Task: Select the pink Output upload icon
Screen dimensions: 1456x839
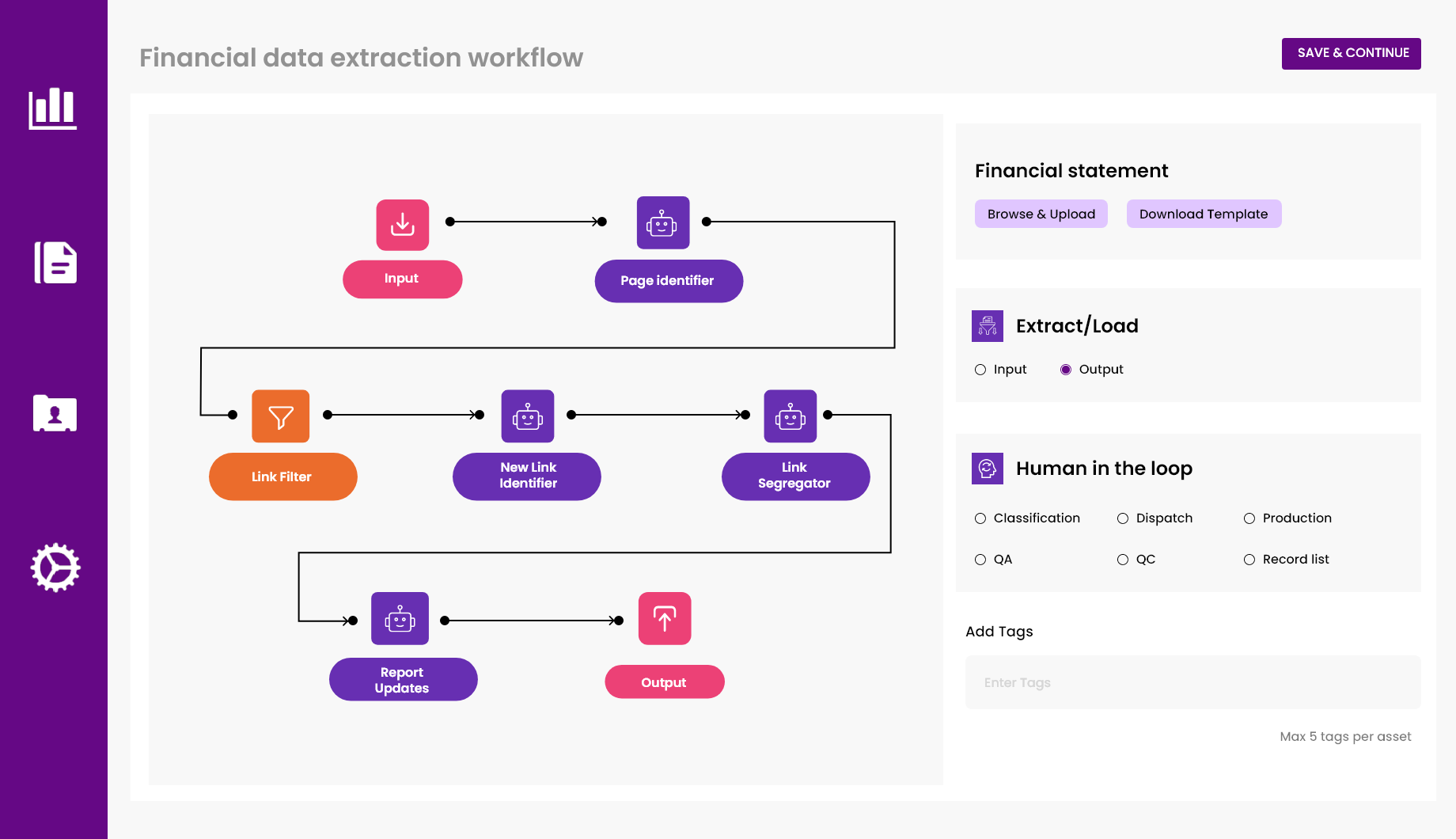Action: coord(664,618)
